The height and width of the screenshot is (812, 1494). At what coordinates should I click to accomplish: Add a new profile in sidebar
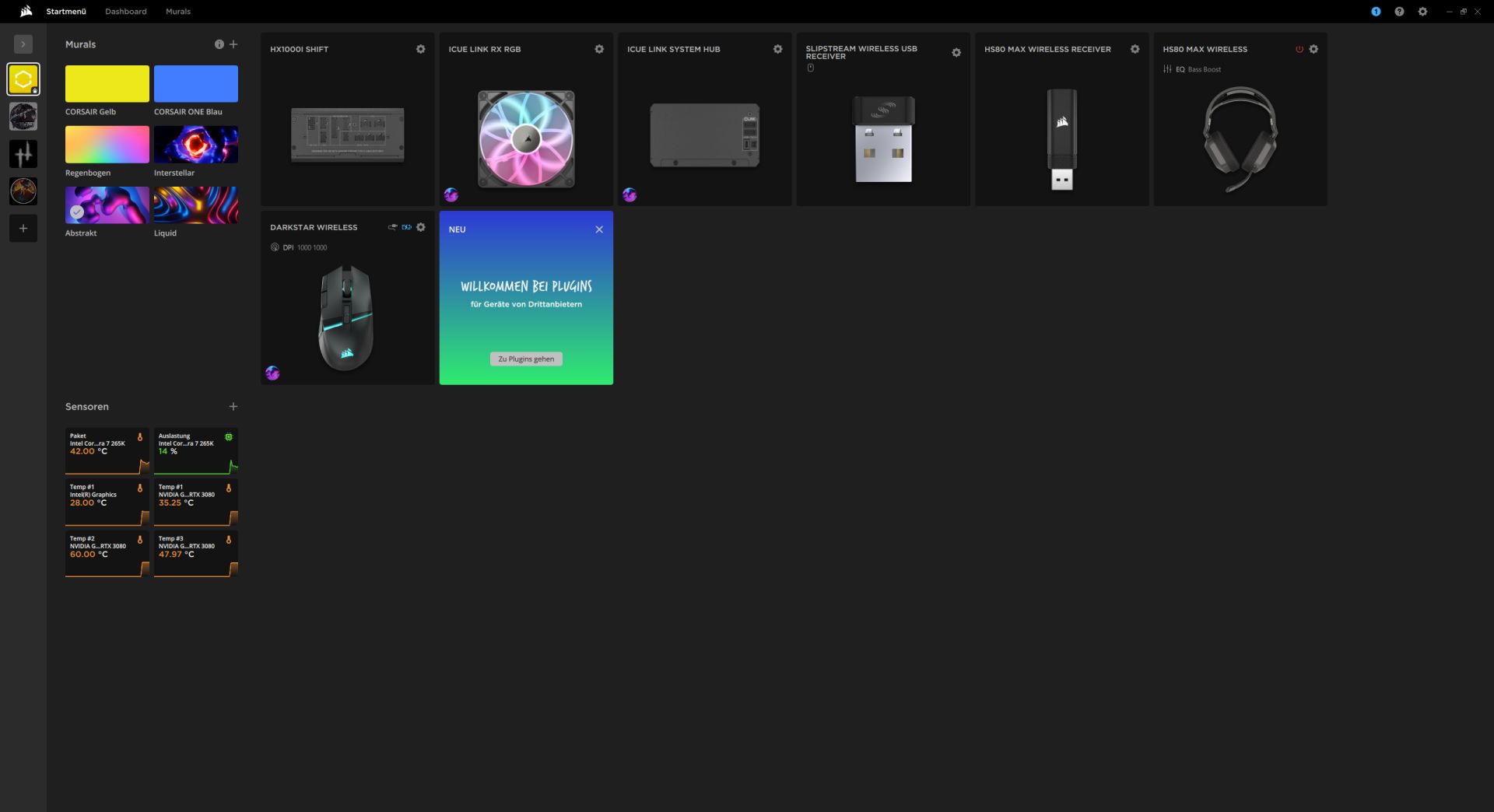coord(23,229)
